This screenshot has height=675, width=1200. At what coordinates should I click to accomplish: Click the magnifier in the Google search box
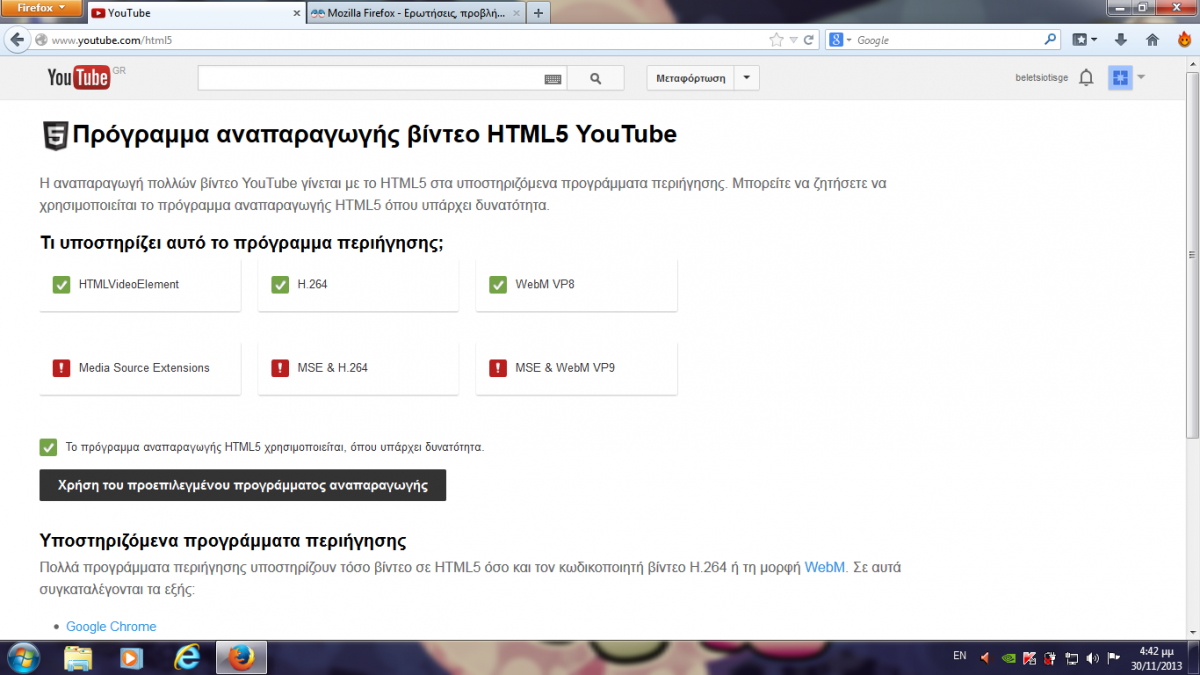[x=1050, y=40]
